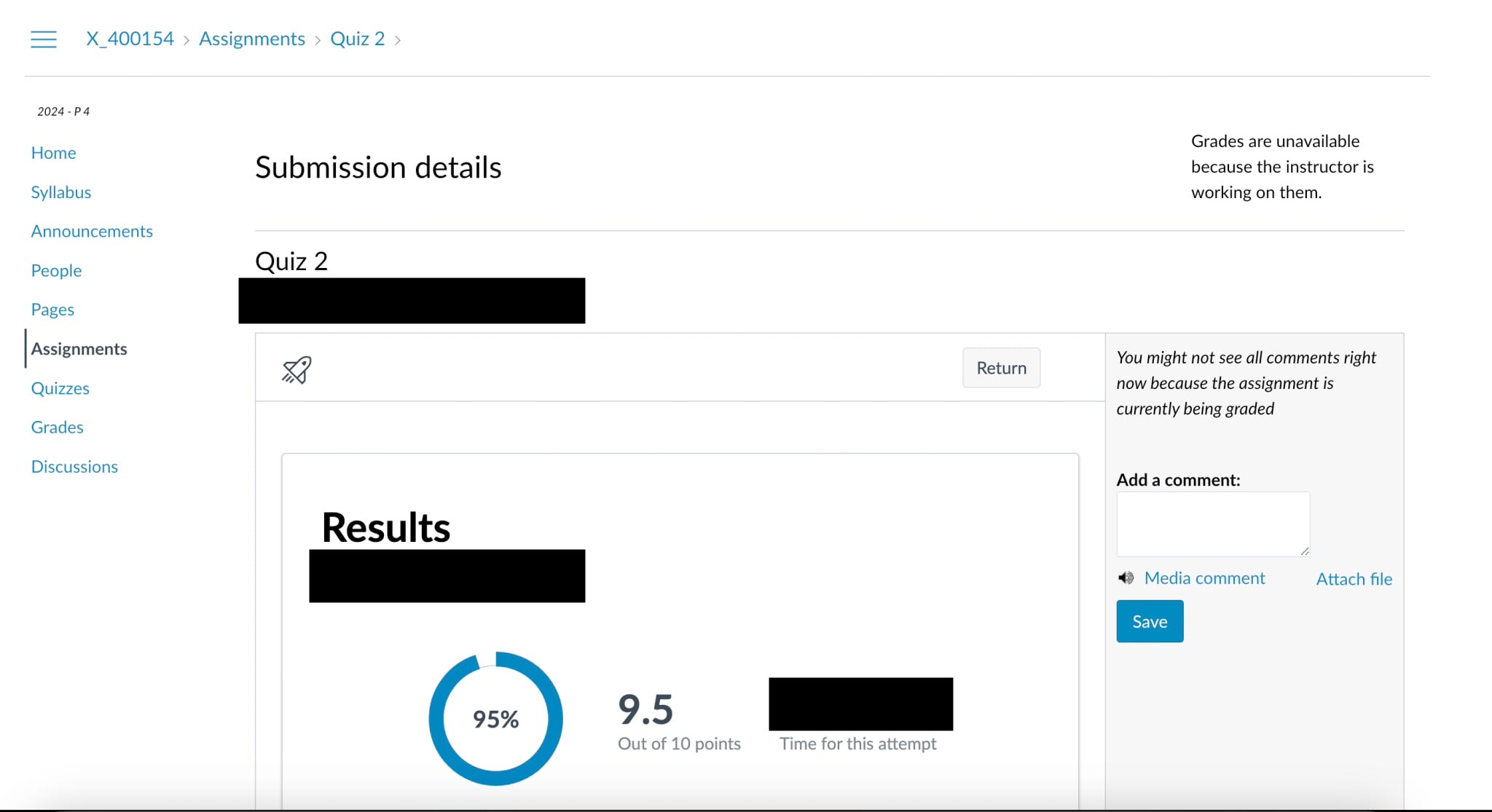Click the blue Save button

click(x=1150, y=621)
